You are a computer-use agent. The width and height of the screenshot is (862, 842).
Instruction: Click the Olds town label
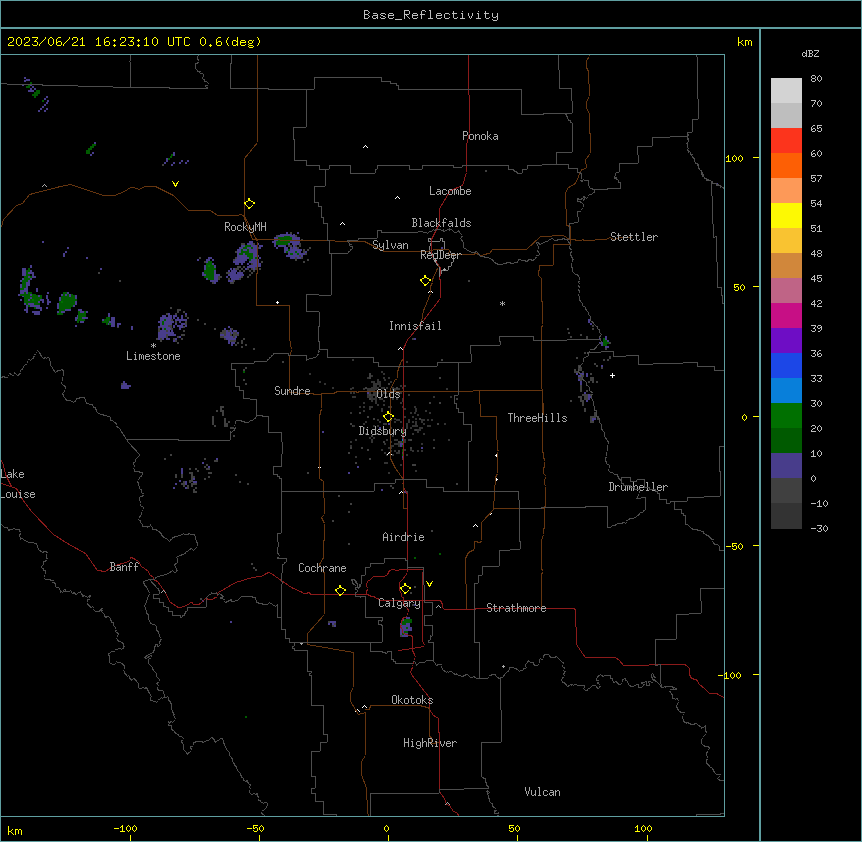[x=388, y=394]
